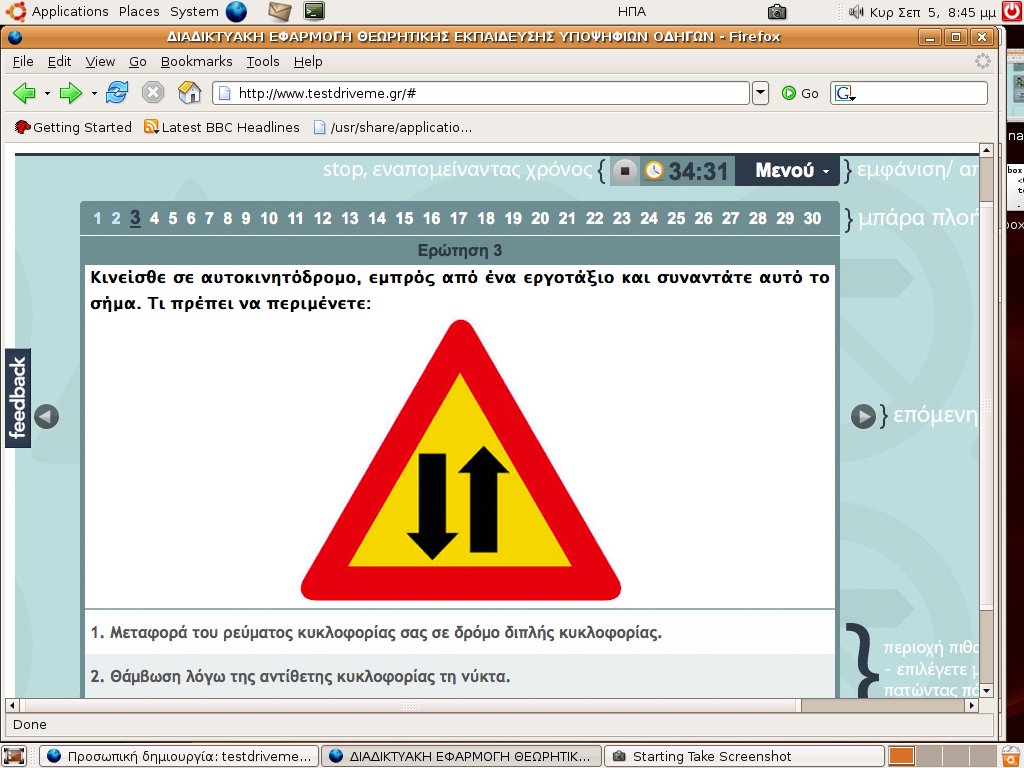
Task: Switch to Starting Take Screenshot taskbar window
Action: coord(744,756)
